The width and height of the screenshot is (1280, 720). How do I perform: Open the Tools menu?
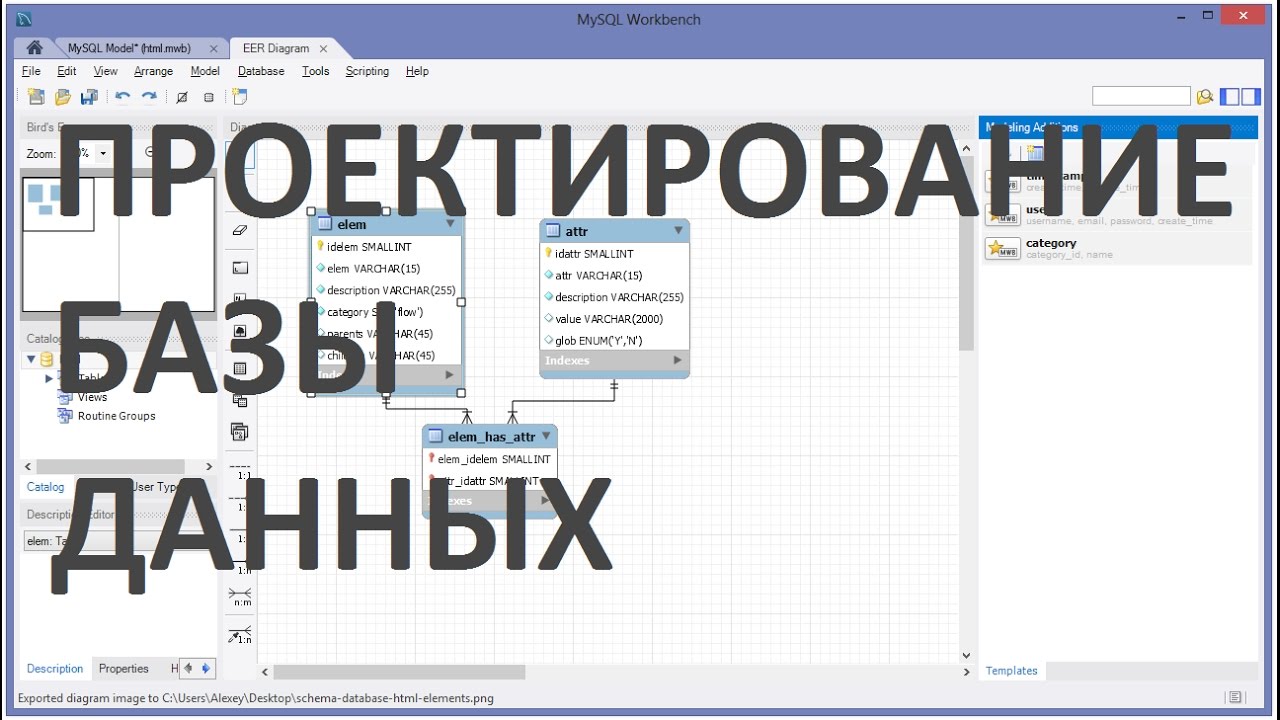click(x=315, y=71)
